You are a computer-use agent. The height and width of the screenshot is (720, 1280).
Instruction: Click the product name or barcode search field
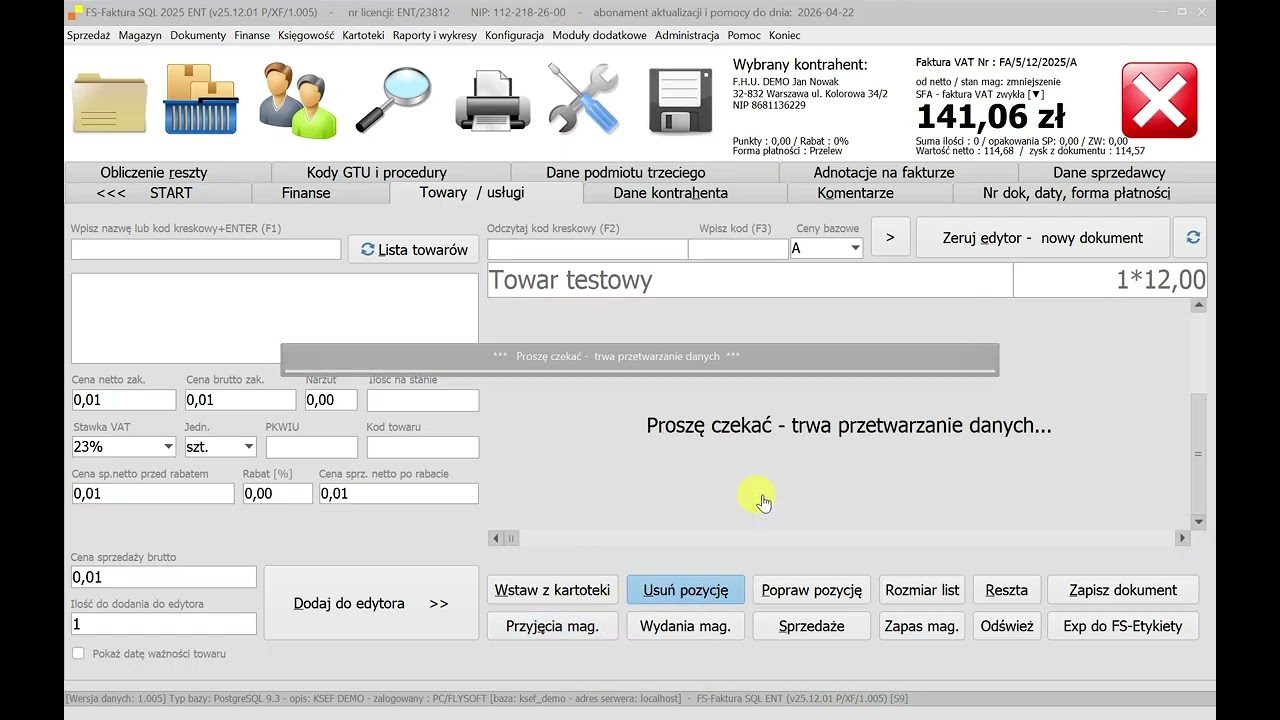click(x=206, y=249)
